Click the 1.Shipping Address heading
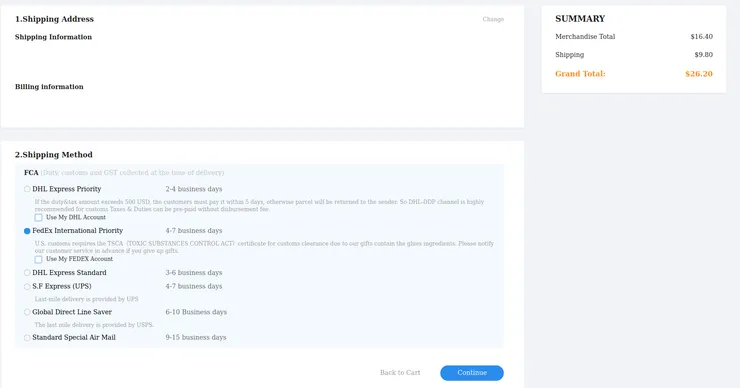Image resolution: width=740 pixels, height=388 pixels. pyautogui.click(x=54, y=19)
